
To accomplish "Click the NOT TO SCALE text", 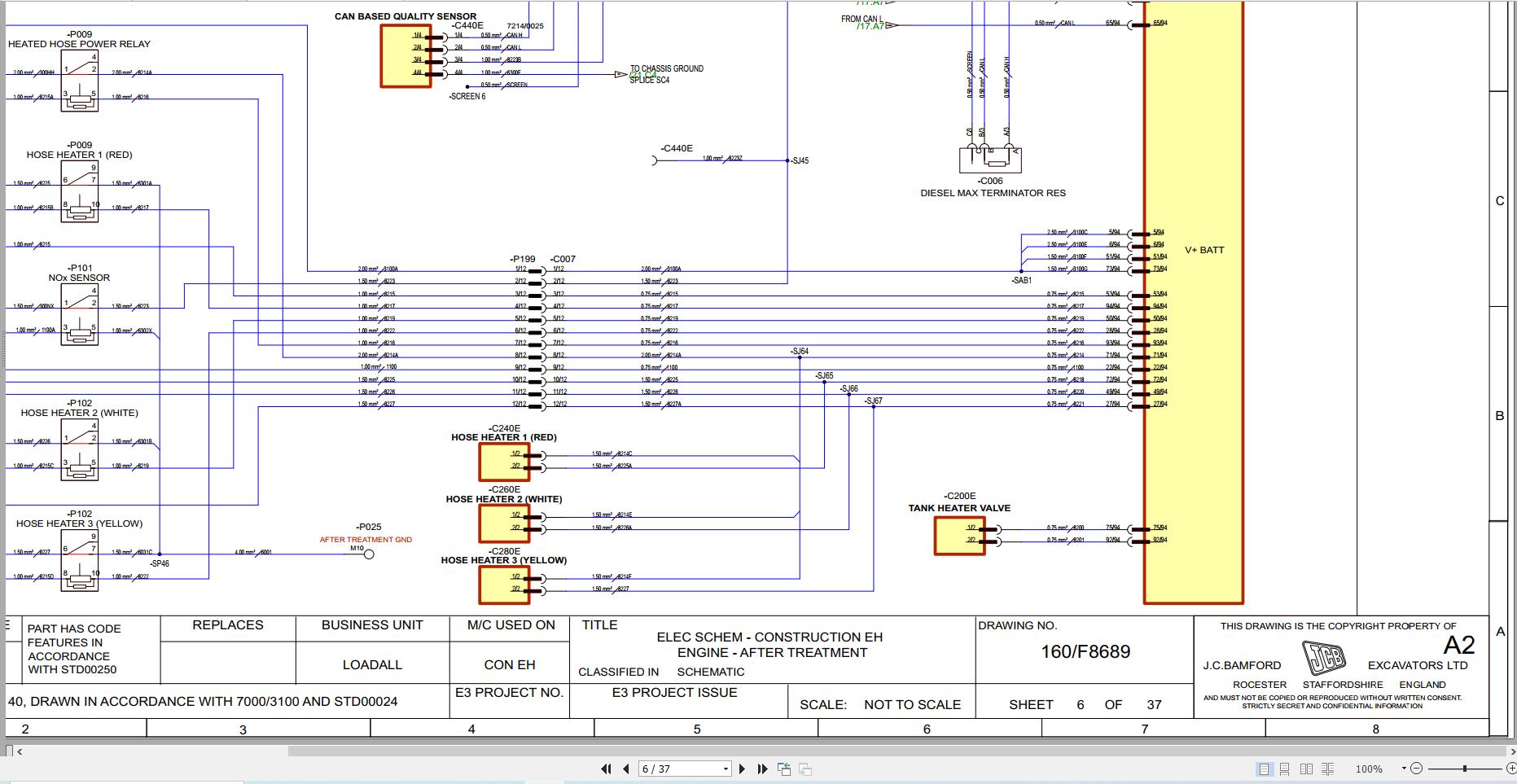I will click(x=912, y=705).
